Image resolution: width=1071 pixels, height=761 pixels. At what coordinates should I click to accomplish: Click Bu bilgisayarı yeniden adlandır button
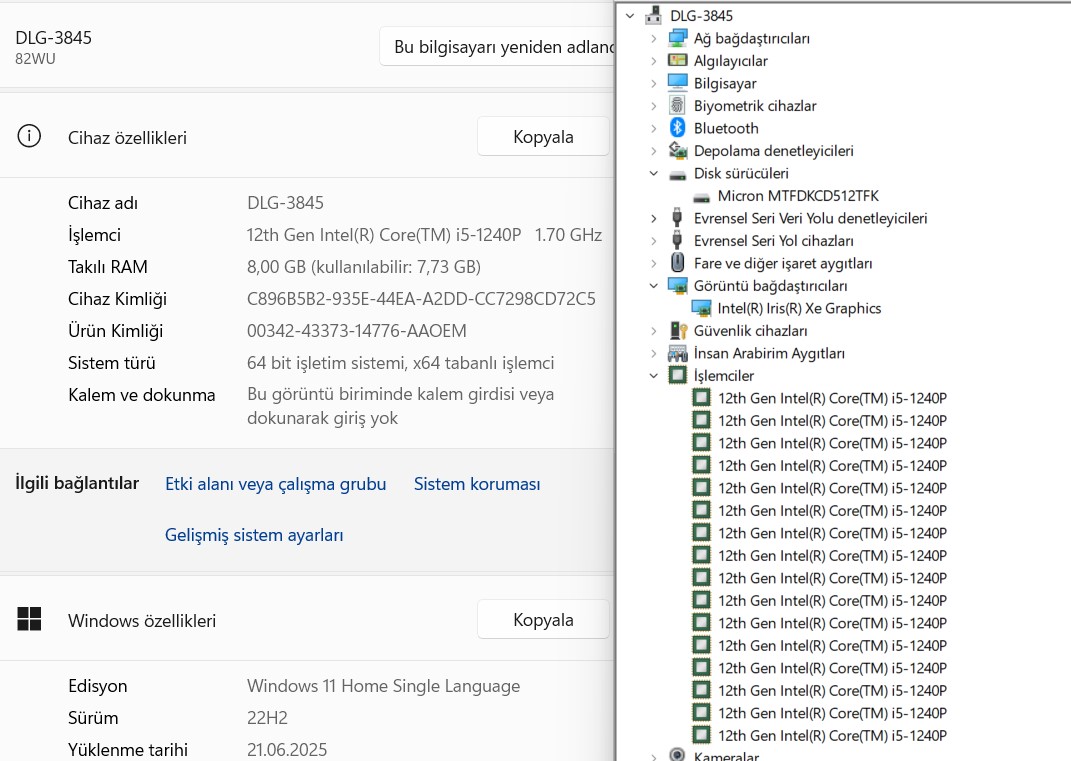[x=497, y=46]
